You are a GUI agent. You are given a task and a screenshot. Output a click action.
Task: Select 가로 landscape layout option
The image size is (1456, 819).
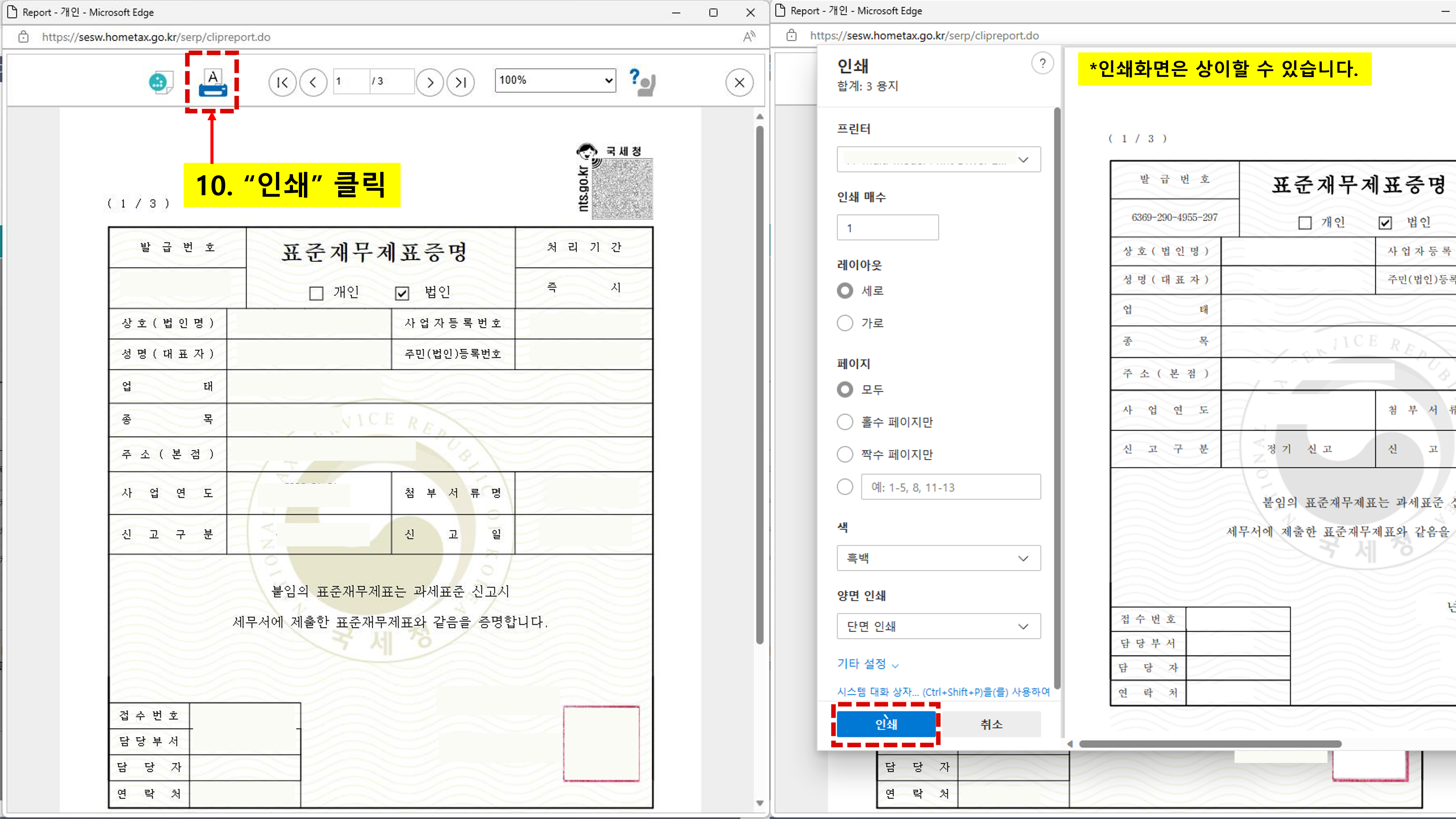[845, 323]
